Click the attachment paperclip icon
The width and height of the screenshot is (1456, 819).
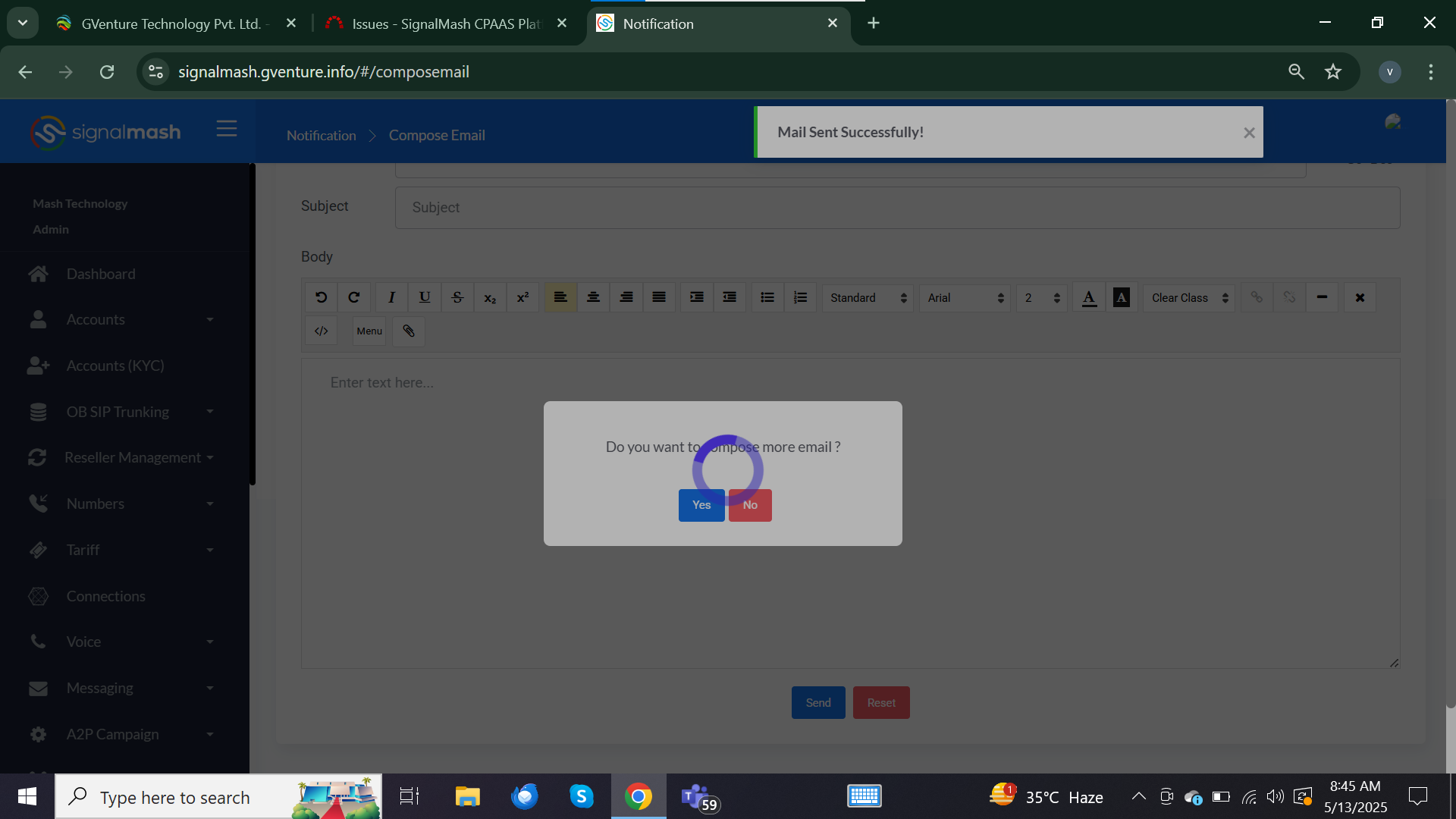click(x=409, y=331)
